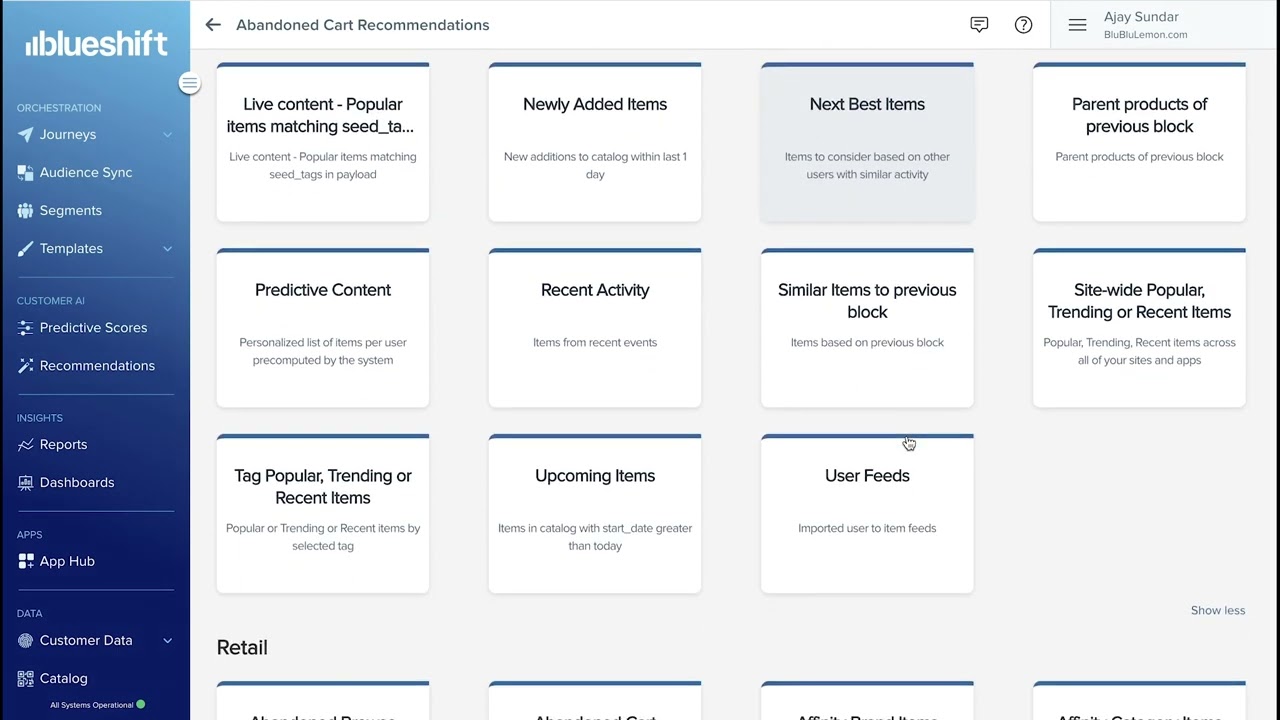Screen dimensions: 1280x720
Task: Select the Newly Added Items card
Action: coord(595,142)
